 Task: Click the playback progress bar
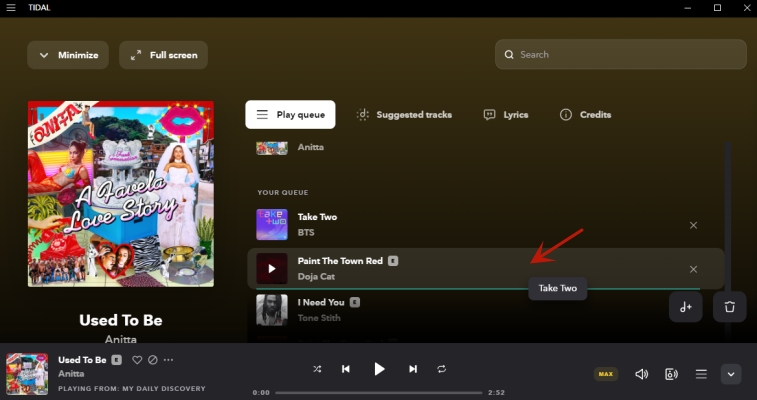pyautogui.click(x=378, y=393)
